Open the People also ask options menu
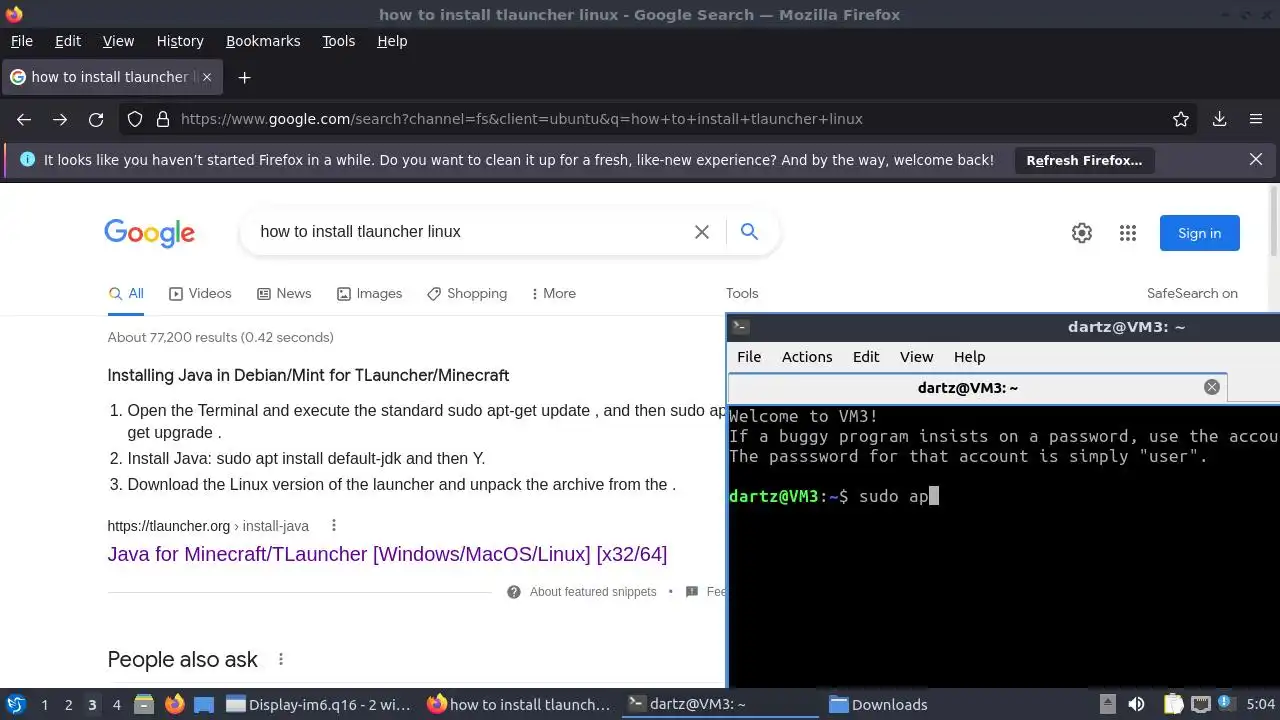 pyautogui.click(x=281, y=660)
